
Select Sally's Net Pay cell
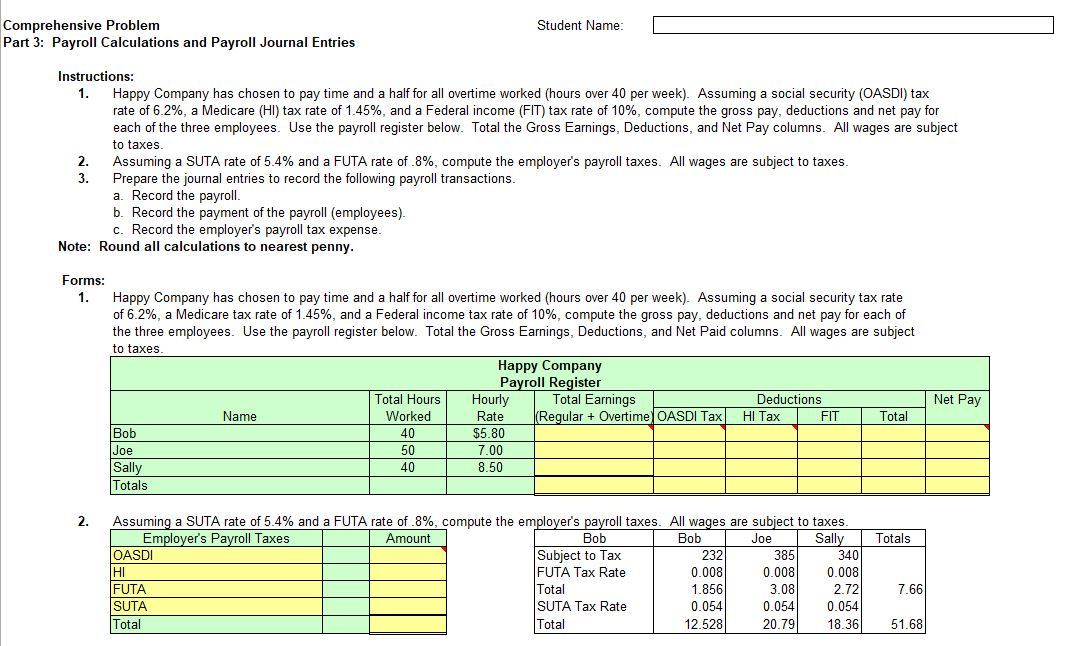(x=955, y=467)
